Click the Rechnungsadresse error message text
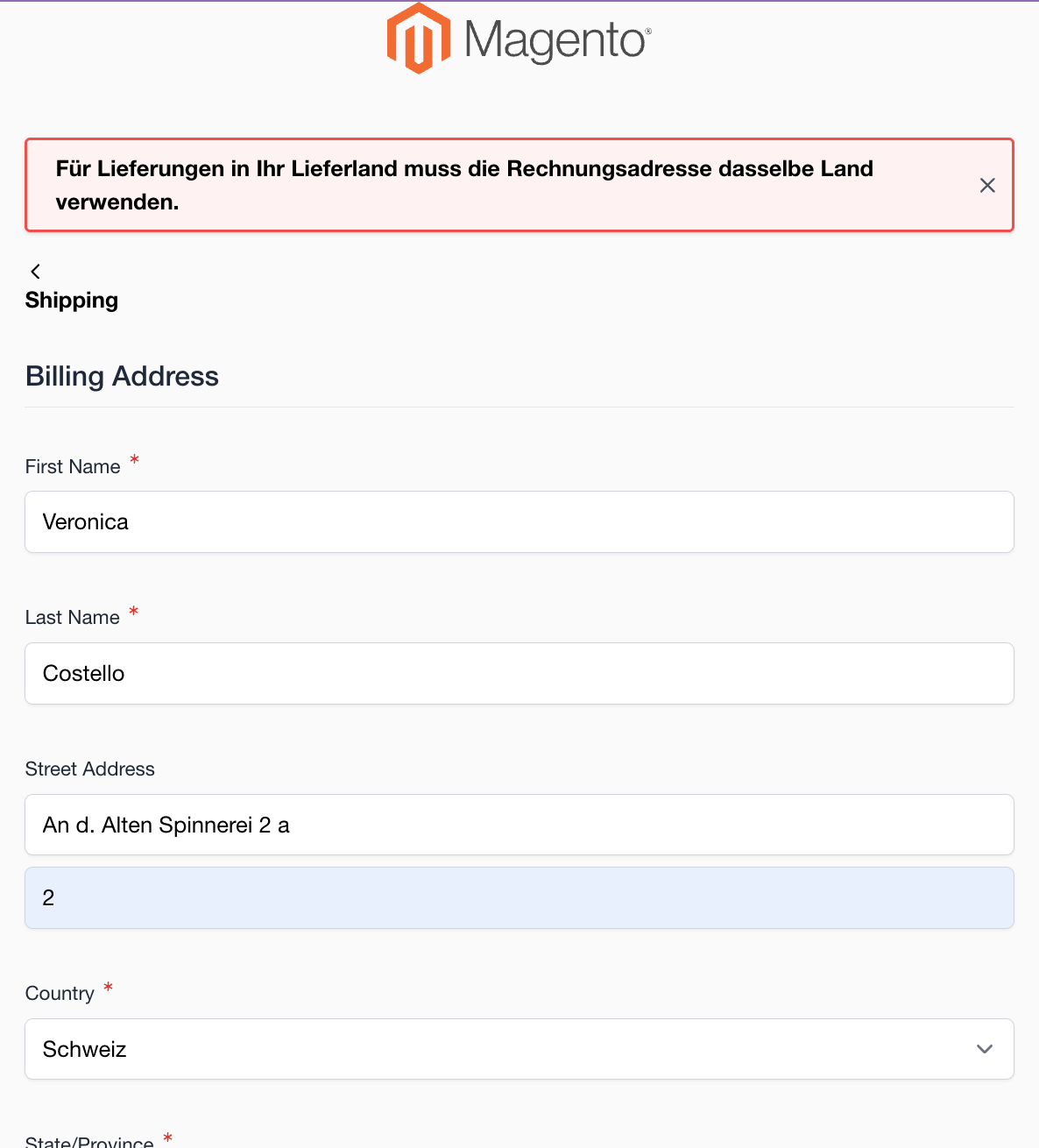This screenshot has width=1039, height=1148. pyautogui.click(x=464, y=185)
